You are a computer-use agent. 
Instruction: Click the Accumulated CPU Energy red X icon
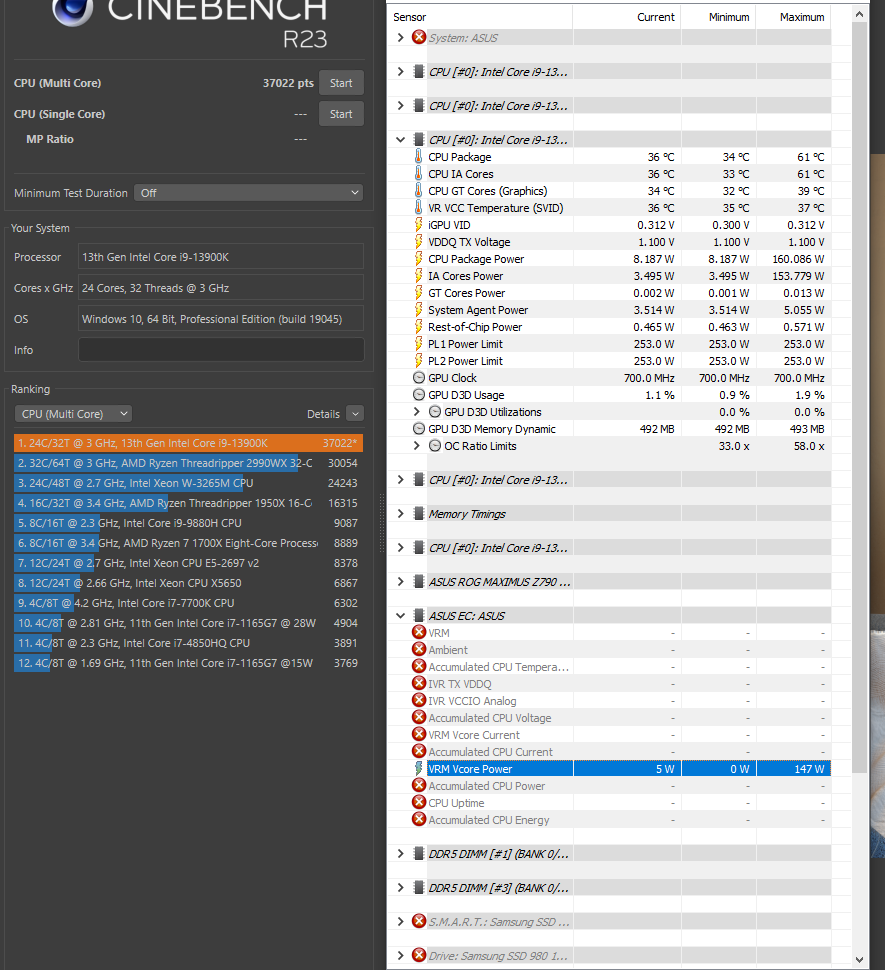(x=419, y=819)
